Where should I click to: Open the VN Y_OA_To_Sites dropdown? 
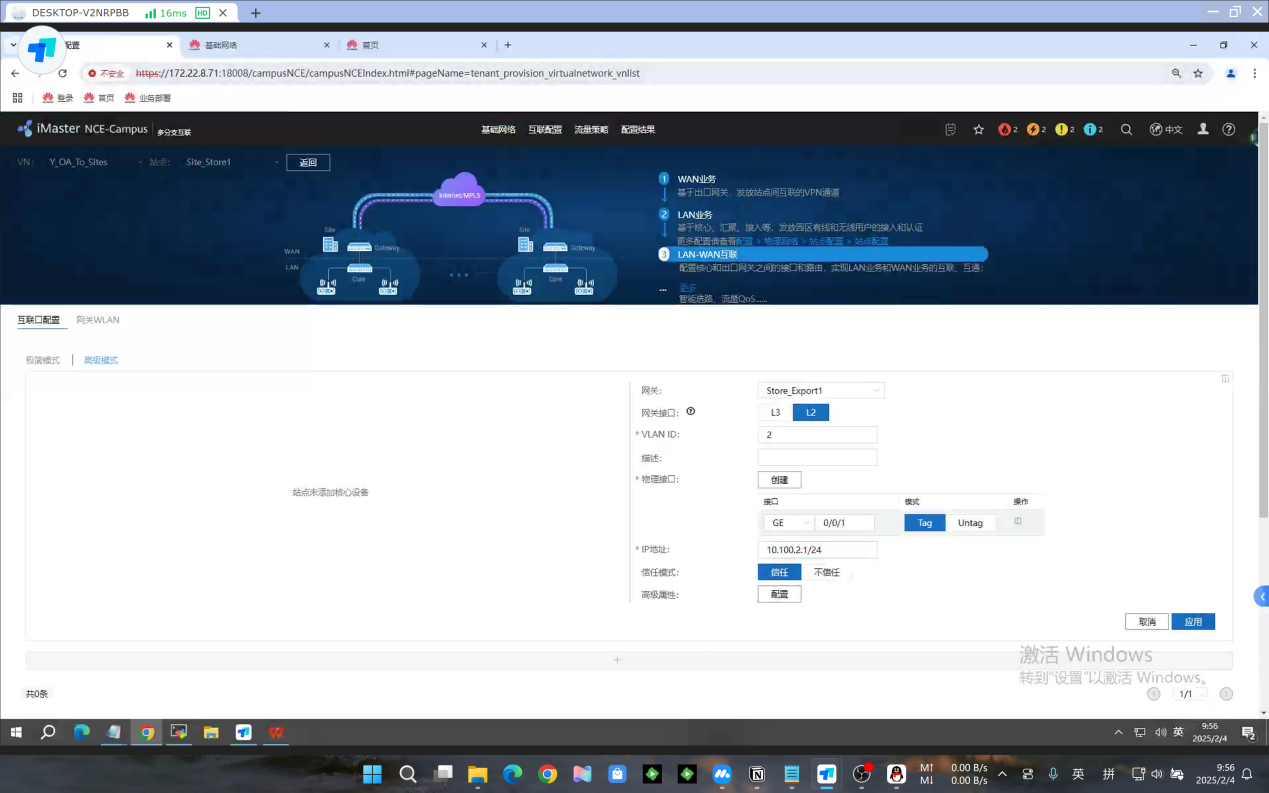[93, 162]
